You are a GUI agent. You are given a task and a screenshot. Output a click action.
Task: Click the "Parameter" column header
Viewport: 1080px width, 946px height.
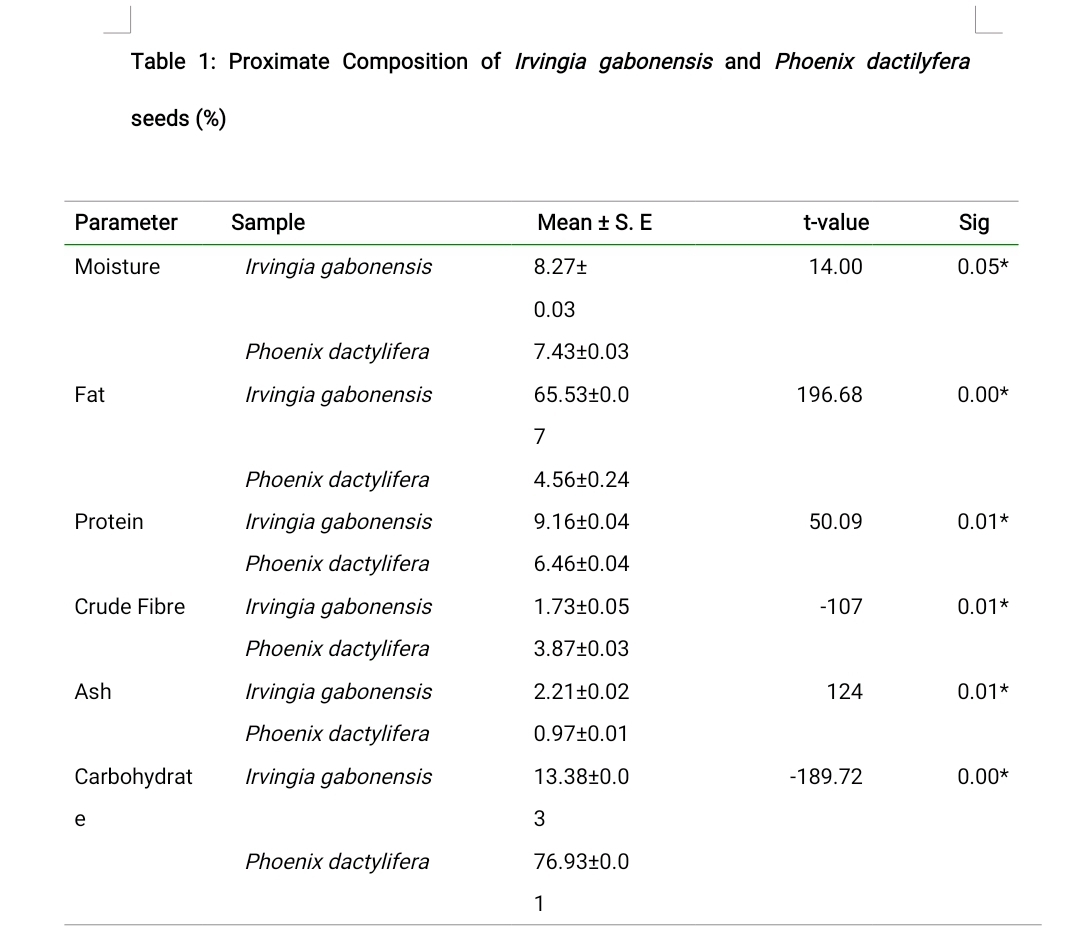pos(126,223)
